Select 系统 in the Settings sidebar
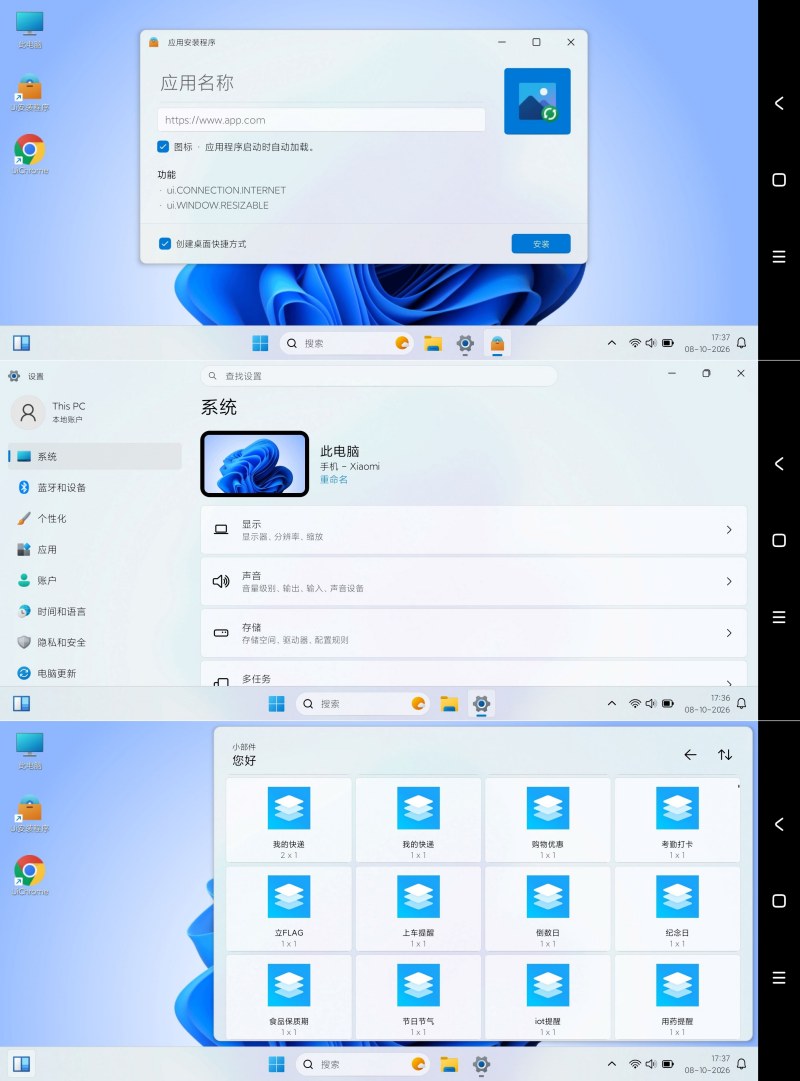 (94, 456)
